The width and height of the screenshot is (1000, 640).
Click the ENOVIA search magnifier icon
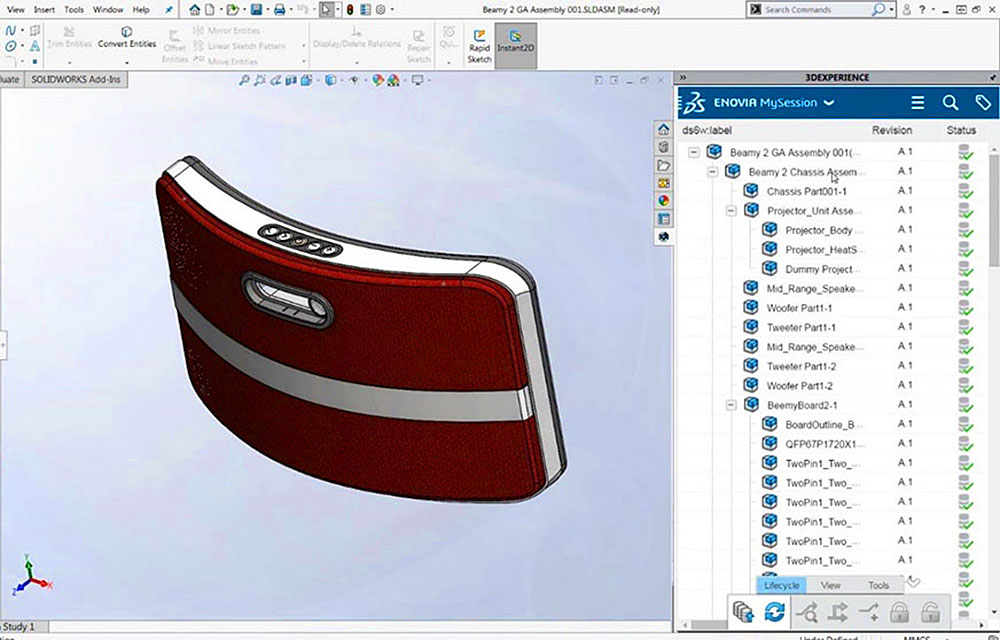point(950,102)
